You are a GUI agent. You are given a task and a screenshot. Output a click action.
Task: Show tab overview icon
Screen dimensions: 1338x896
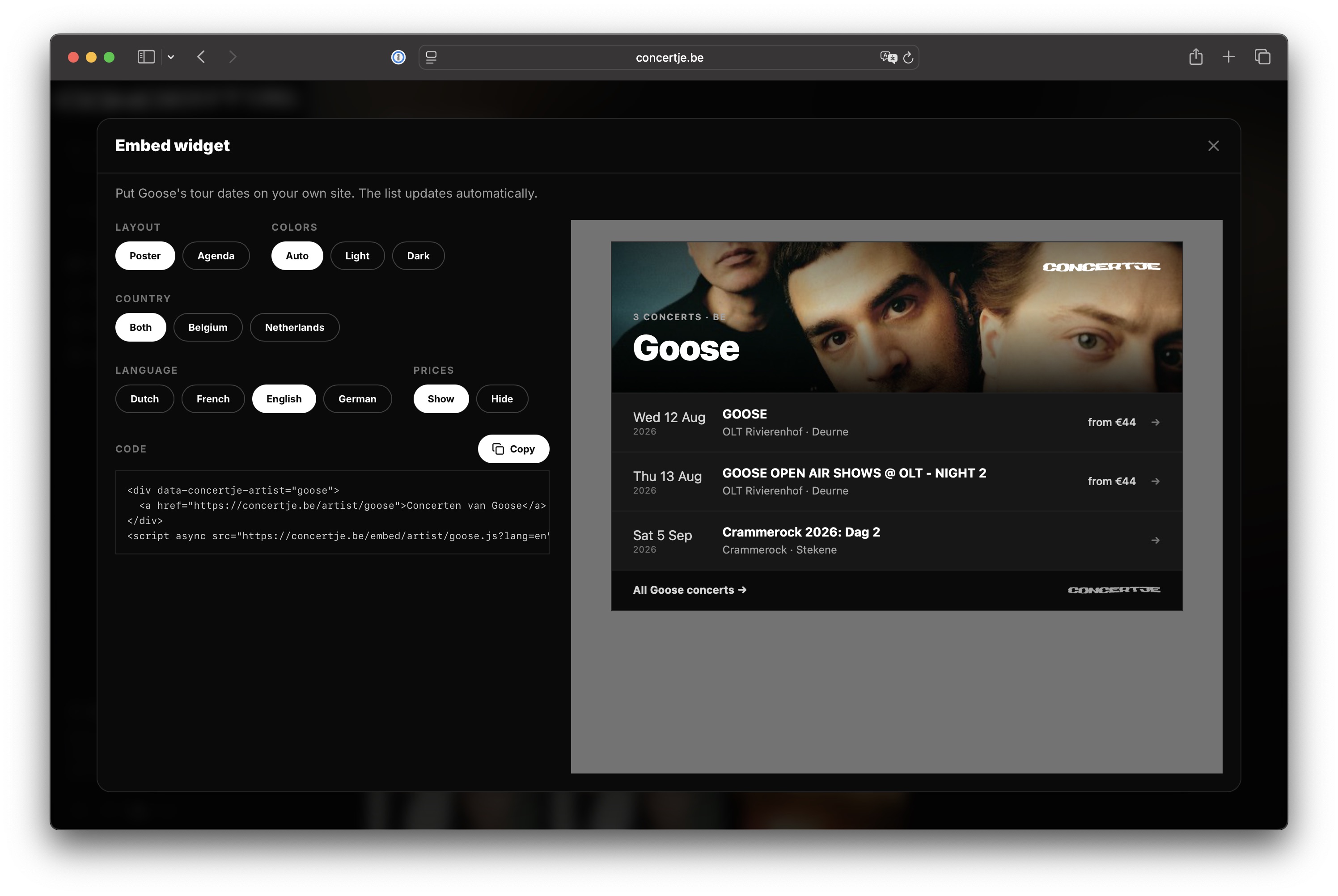coord(1262,57)
